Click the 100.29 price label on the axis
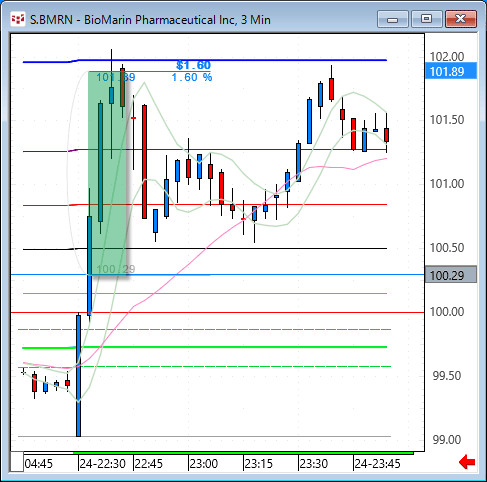This screenshot has height=482, width=487. (x=451, y=275)
